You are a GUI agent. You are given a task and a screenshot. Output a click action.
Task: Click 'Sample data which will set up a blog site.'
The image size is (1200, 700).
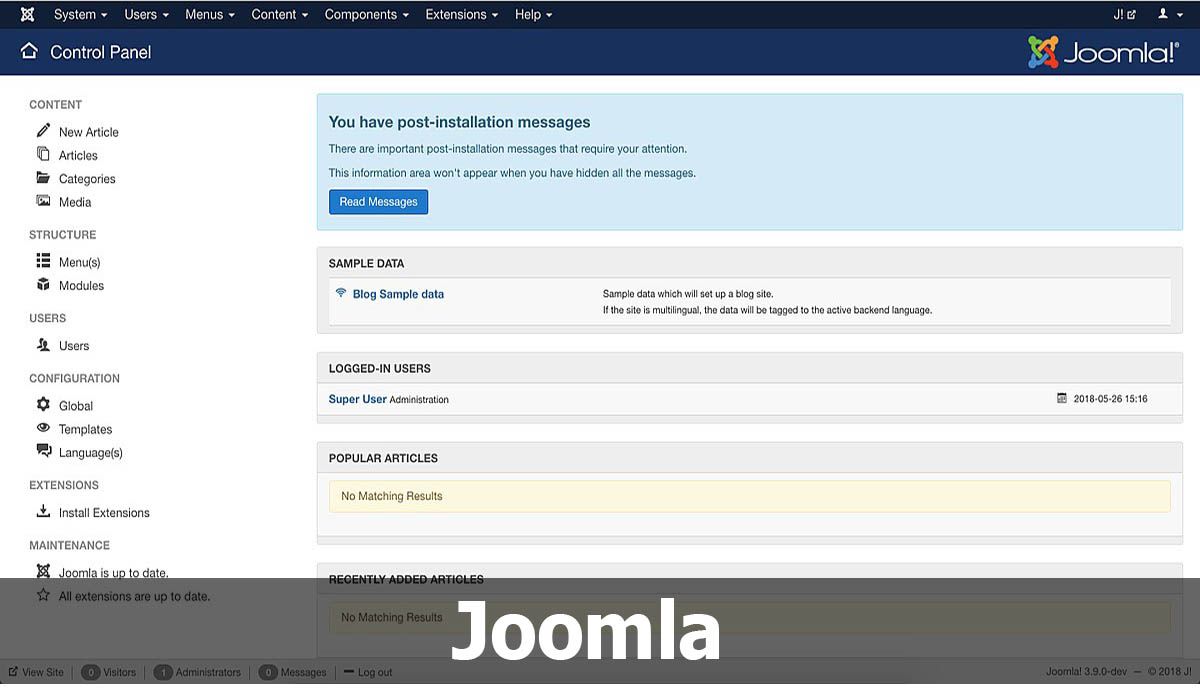click(688, 294)
